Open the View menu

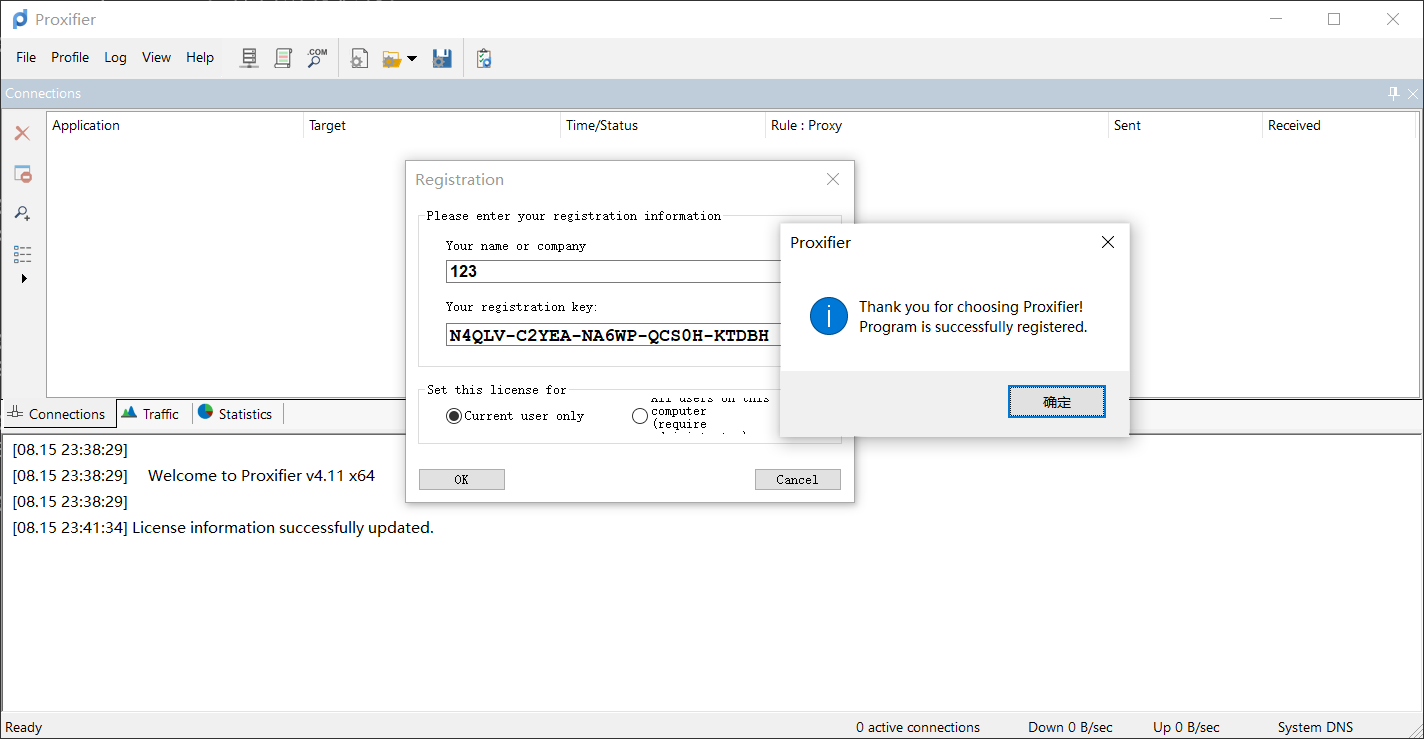click(x=156, y=57)
